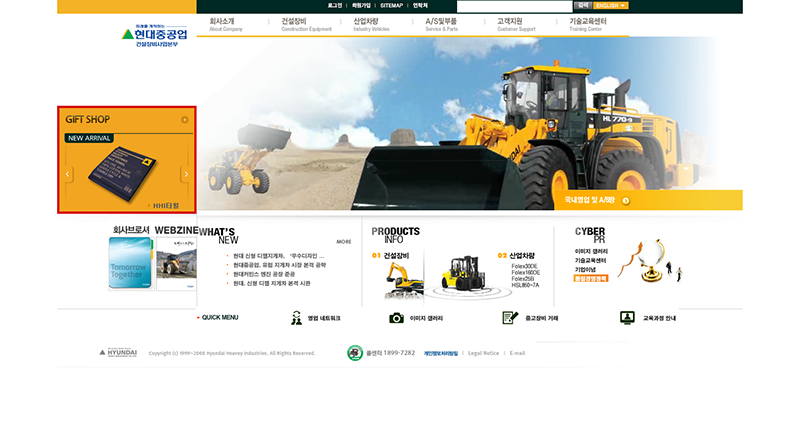Show next Gift Shop item arrow

(186, 174)
